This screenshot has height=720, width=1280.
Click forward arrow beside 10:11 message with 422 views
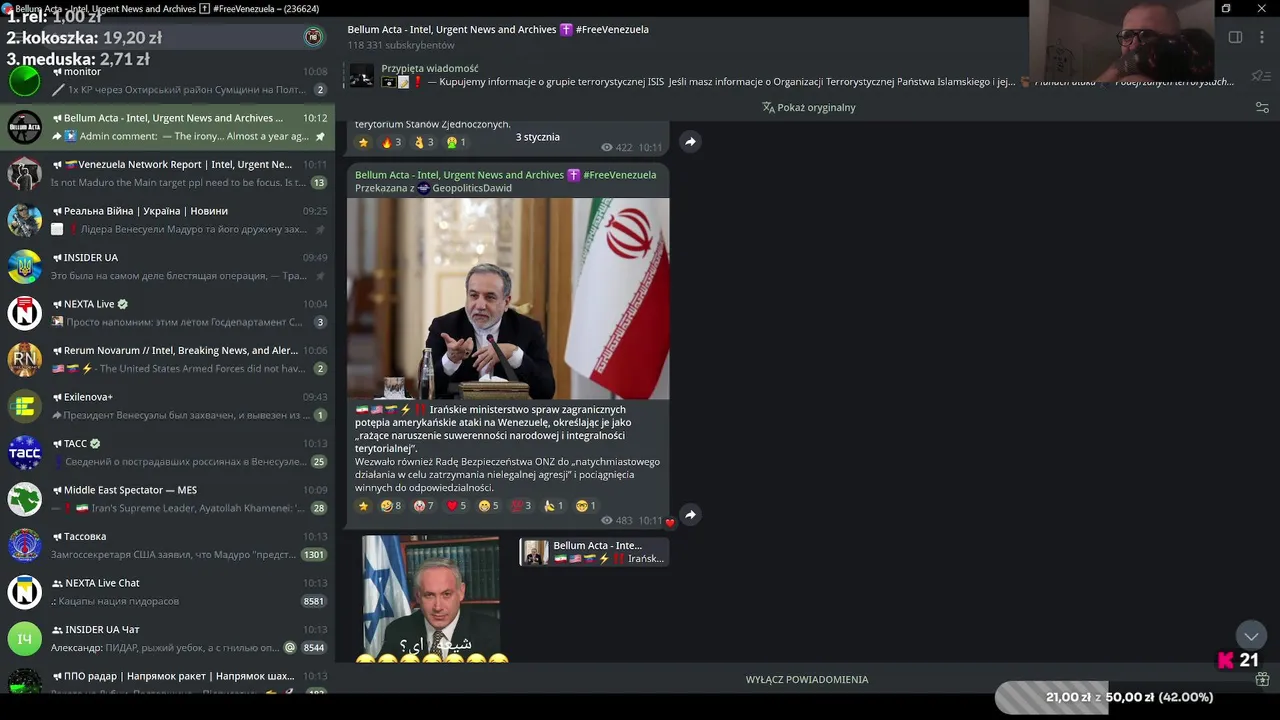pos(690,142)
